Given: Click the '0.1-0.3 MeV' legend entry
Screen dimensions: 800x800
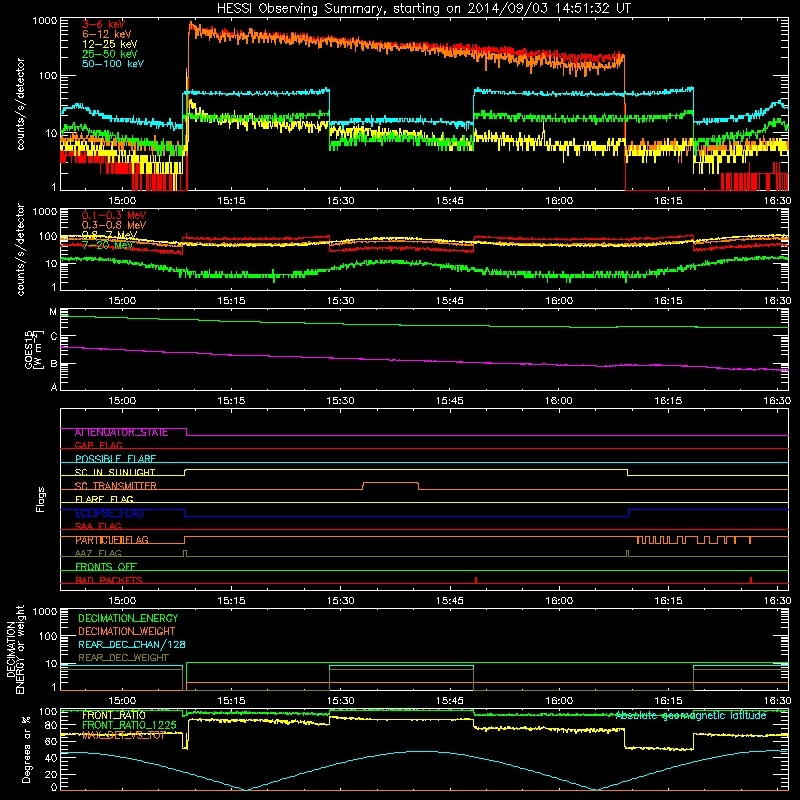Looking at the screenshot, I should pyautogui.click(x=114, y=215).
